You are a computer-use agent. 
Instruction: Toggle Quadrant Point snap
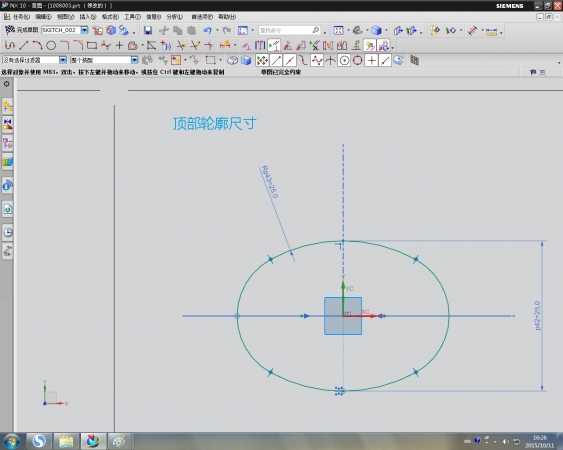[358, 61]
